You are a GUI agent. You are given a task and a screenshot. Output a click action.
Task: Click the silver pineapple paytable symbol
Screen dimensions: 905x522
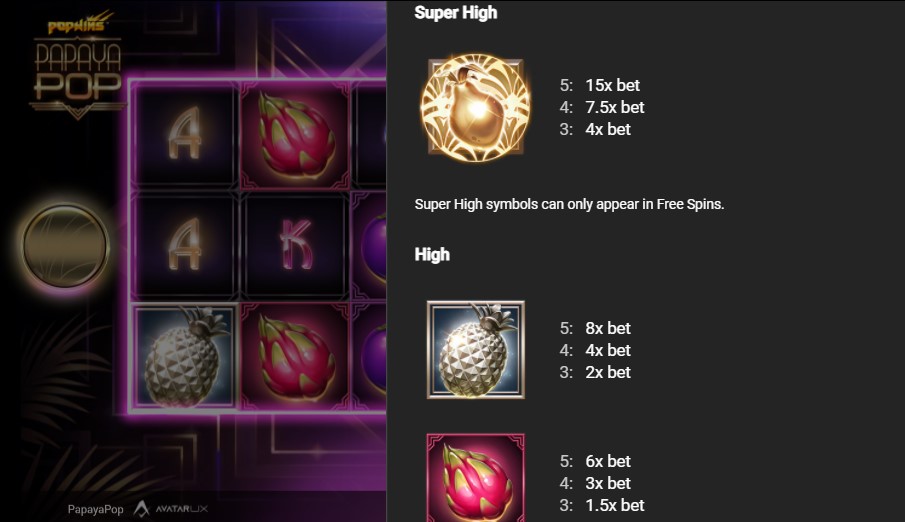476,350
